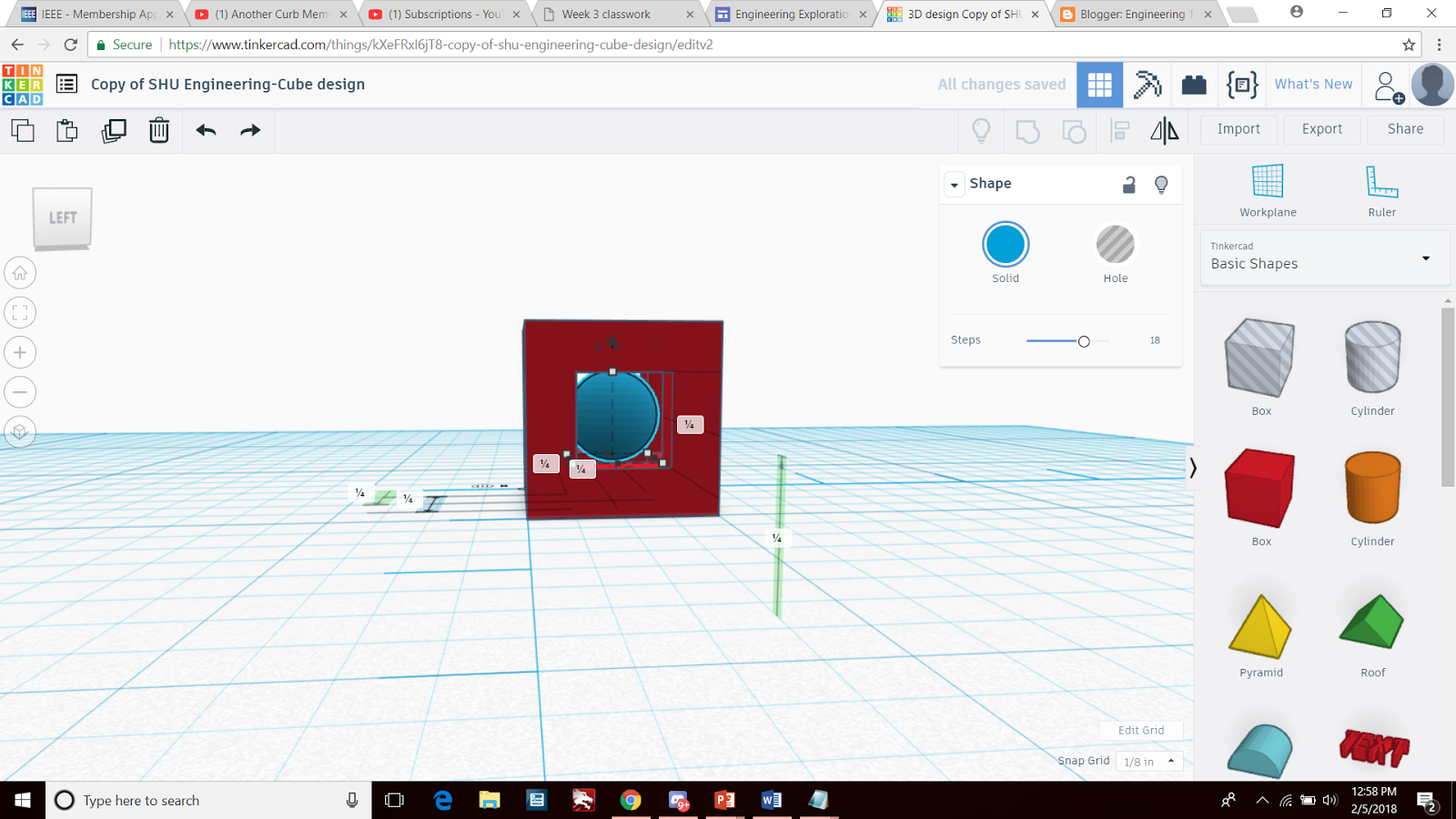The height and width of the screenshot is (819, 1456).
Task: Select the Mirror (flip) tool
Action: pyautogui.click(x=1166, y=131)
